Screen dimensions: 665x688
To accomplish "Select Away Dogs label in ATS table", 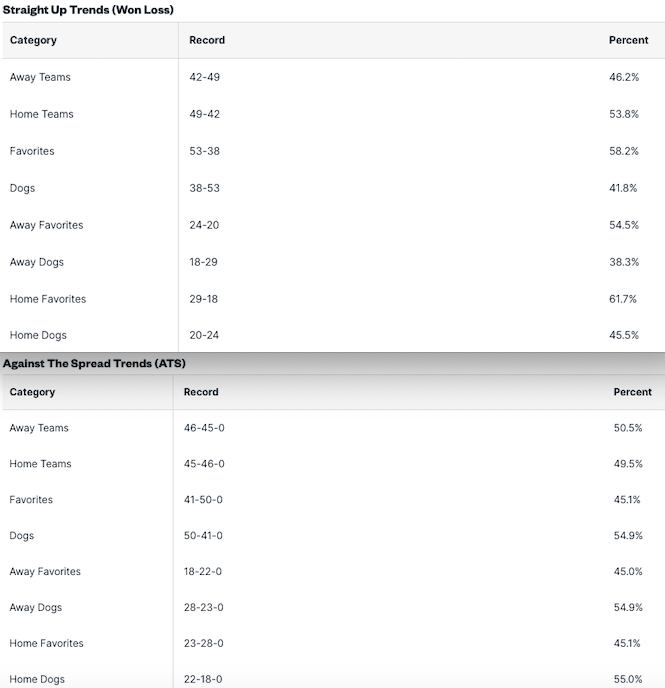I will click(36, 607).
